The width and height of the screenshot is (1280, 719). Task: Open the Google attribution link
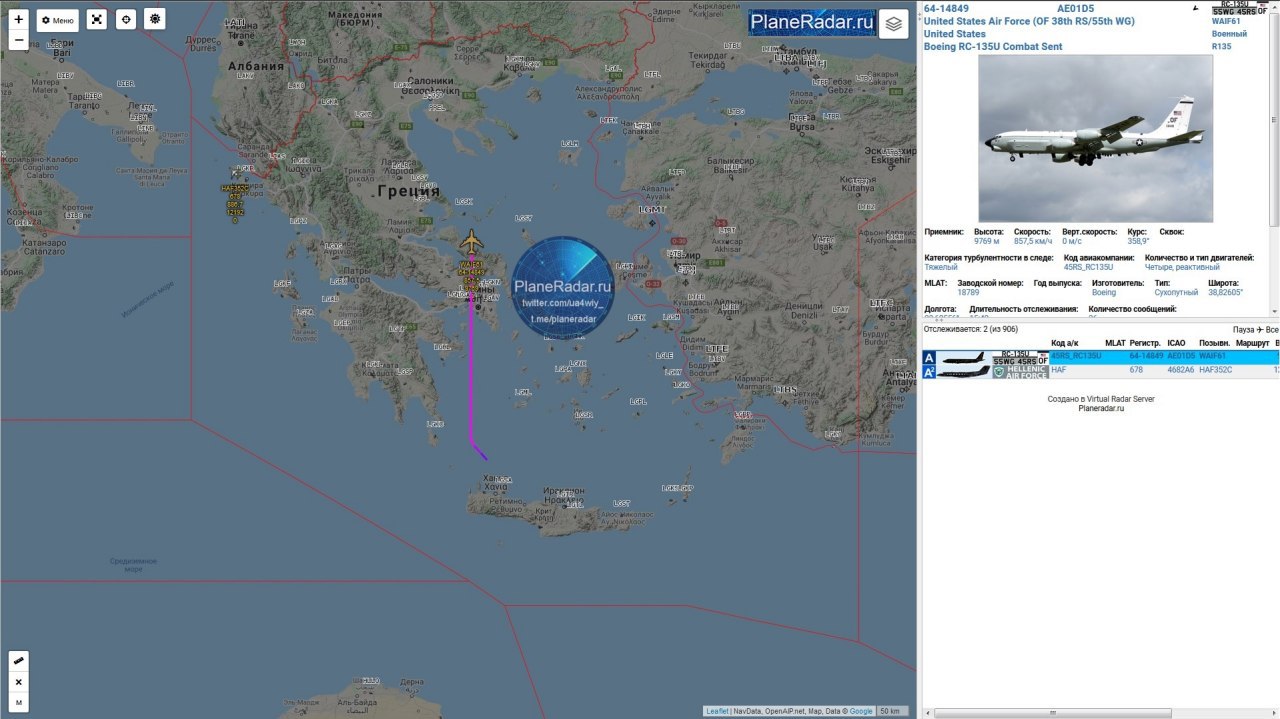click(861, 711)
